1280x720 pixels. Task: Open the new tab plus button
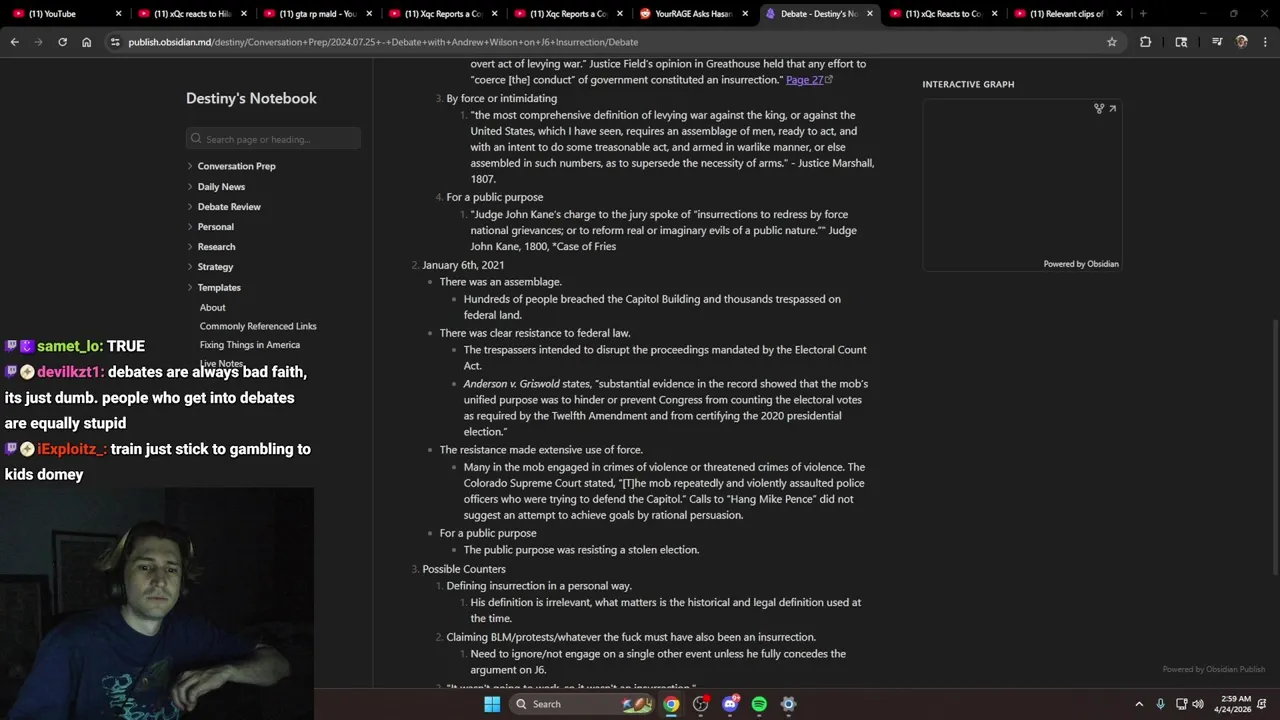[1143, 14]
